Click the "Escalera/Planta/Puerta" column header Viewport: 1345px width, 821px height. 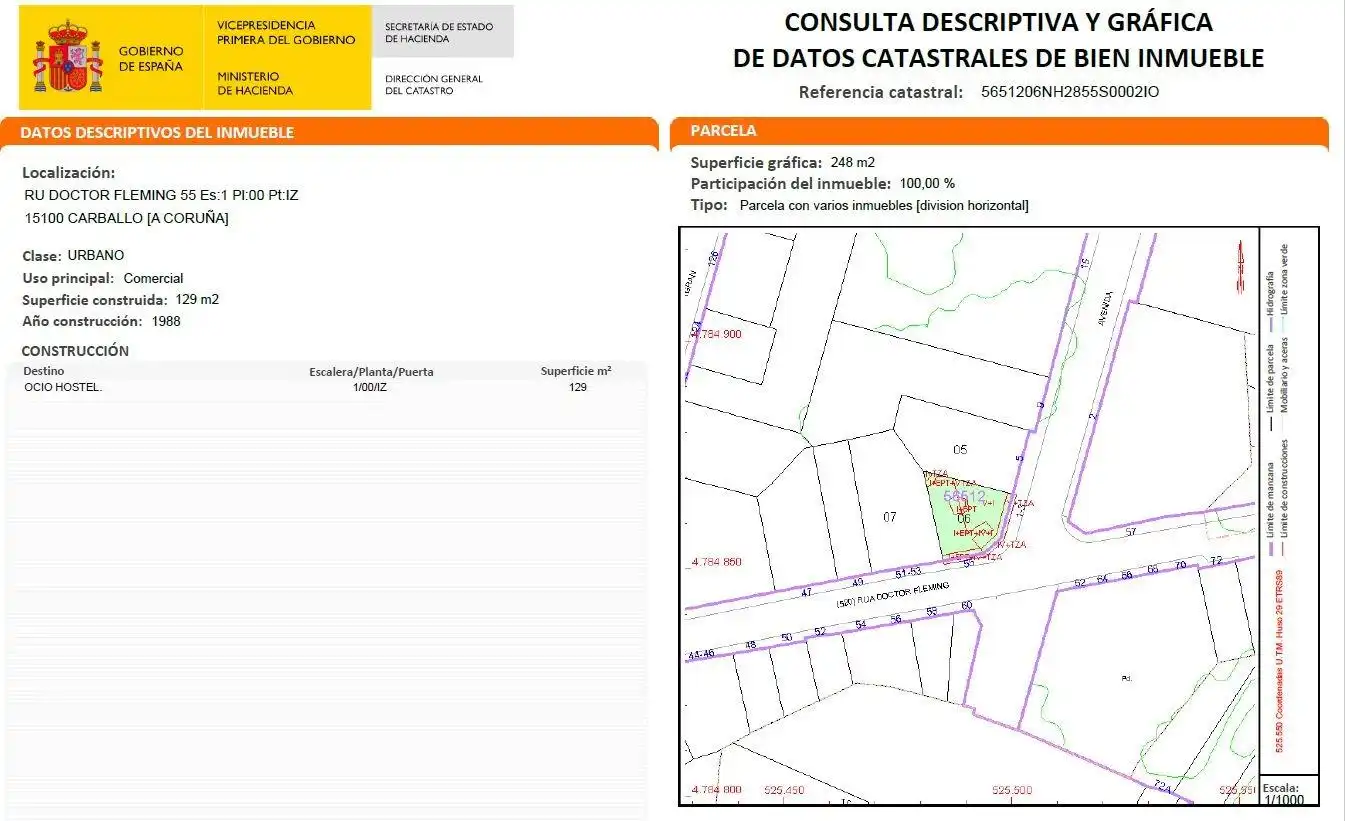click(372, 372)
